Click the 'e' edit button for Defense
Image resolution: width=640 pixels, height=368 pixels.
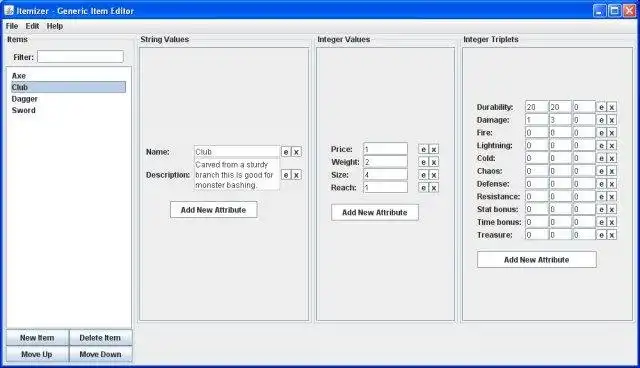pos(601,184)
